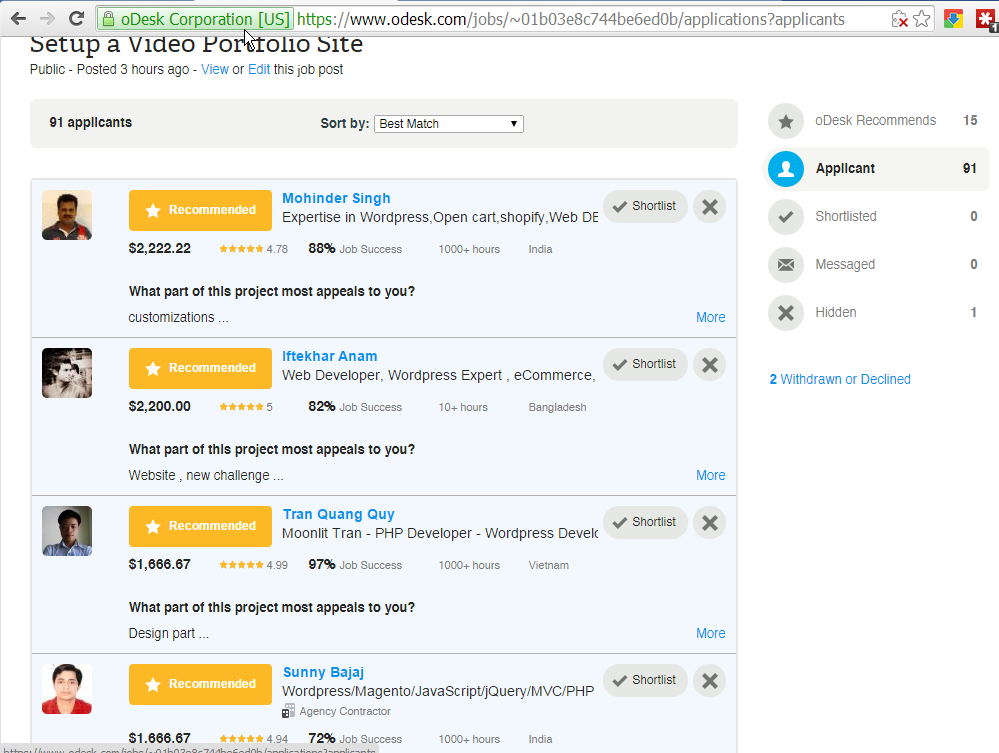The image size is (999, 753).
Task: Click the Recommended badge for Tran Quang Quy
Action: click(x=200, y=526)
